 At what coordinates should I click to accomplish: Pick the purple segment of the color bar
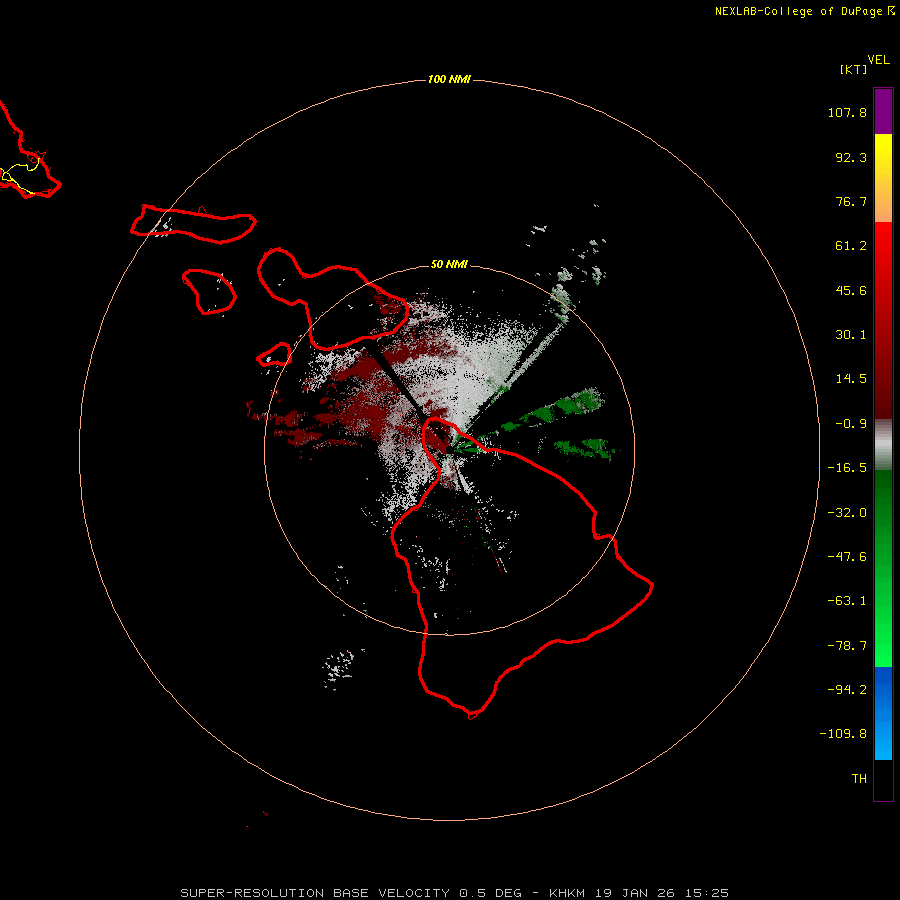(x=883, y=111)
